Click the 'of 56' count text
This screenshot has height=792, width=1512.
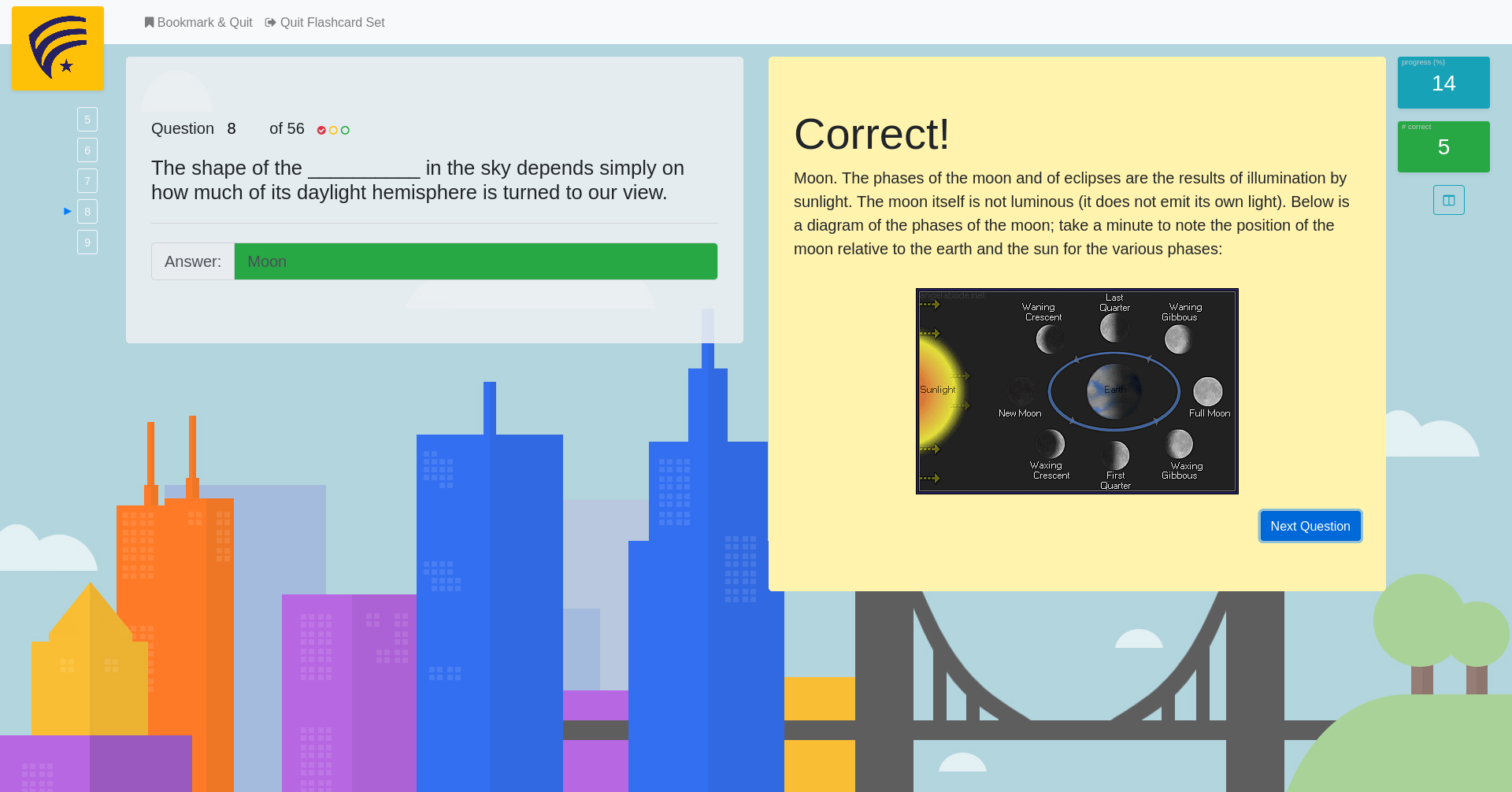[287, 128]
